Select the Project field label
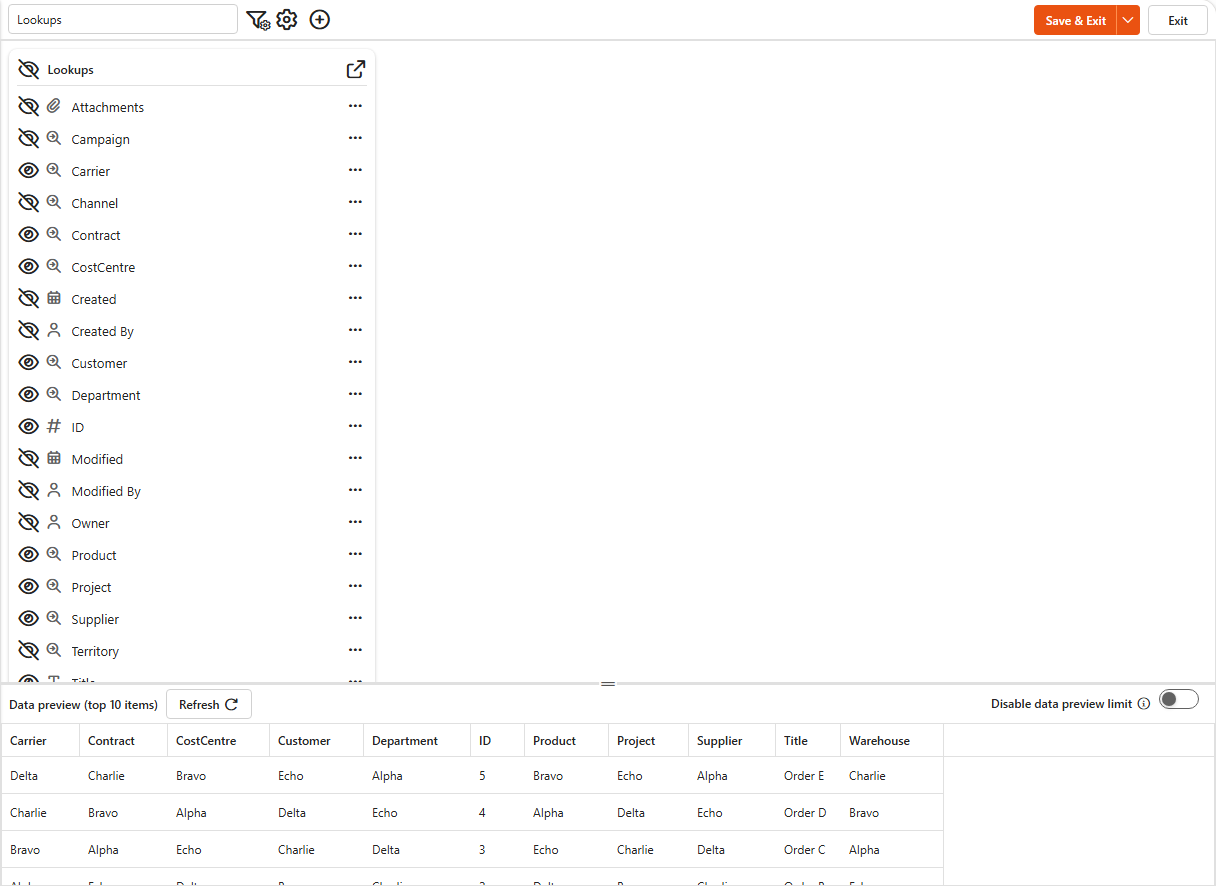The width and height of the screenshot is (1216, 886). (91, 587)
